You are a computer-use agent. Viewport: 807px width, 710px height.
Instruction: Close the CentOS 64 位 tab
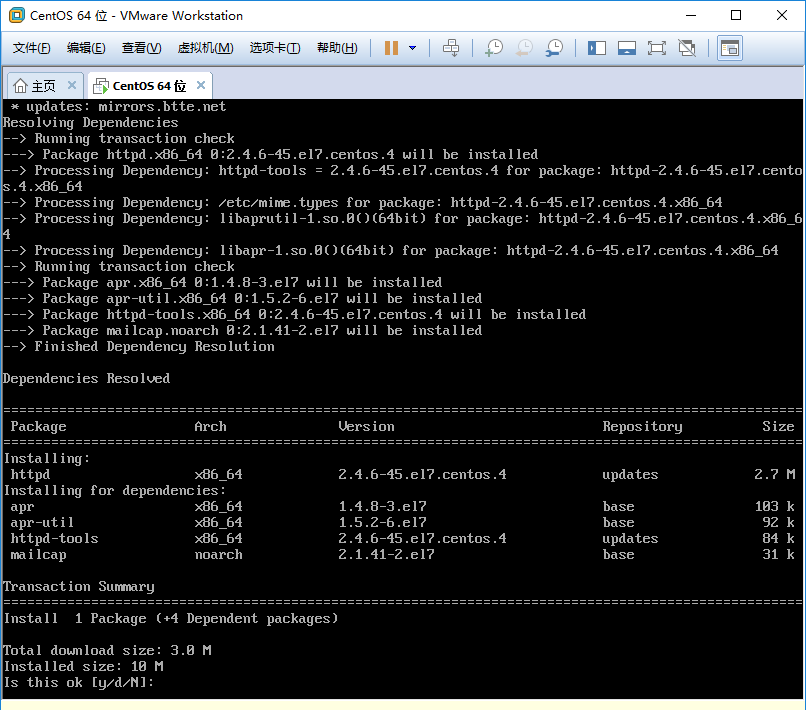click(201, 85)
